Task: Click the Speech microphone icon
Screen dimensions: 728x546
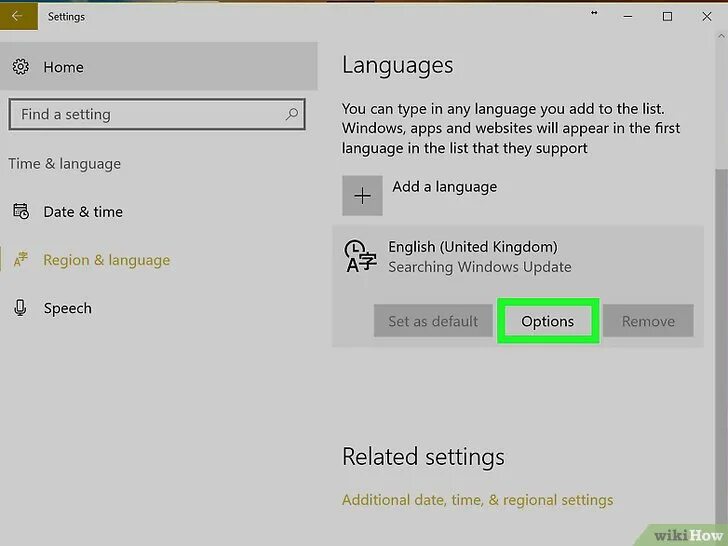Action: point(20,308)
